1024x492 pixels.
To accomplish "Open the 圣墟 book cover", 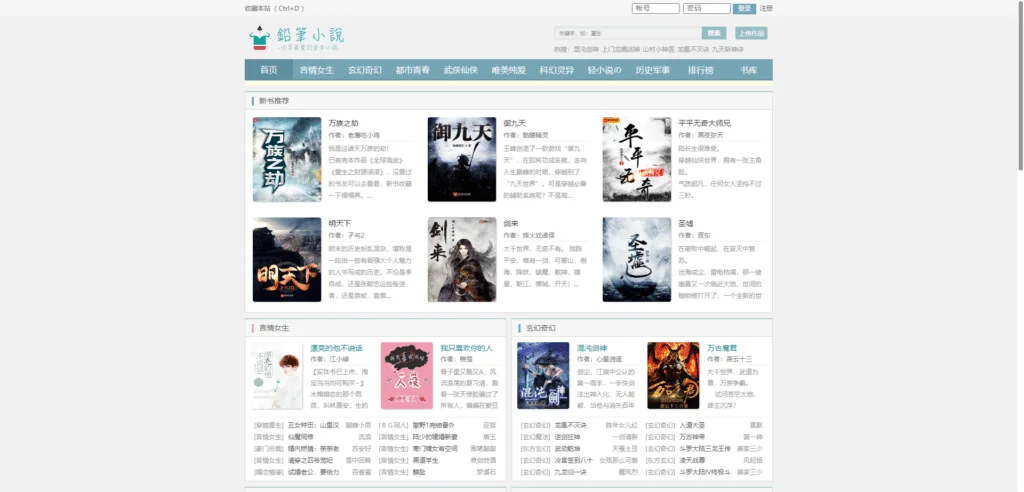I will click(x=637, y=259).
